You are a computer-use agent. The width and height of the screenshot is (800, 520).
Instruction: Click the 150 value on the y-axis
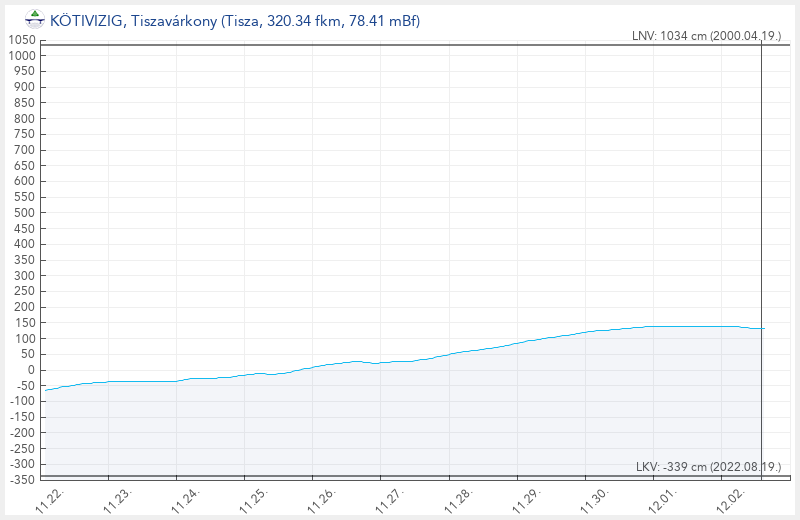pos(25,323)
